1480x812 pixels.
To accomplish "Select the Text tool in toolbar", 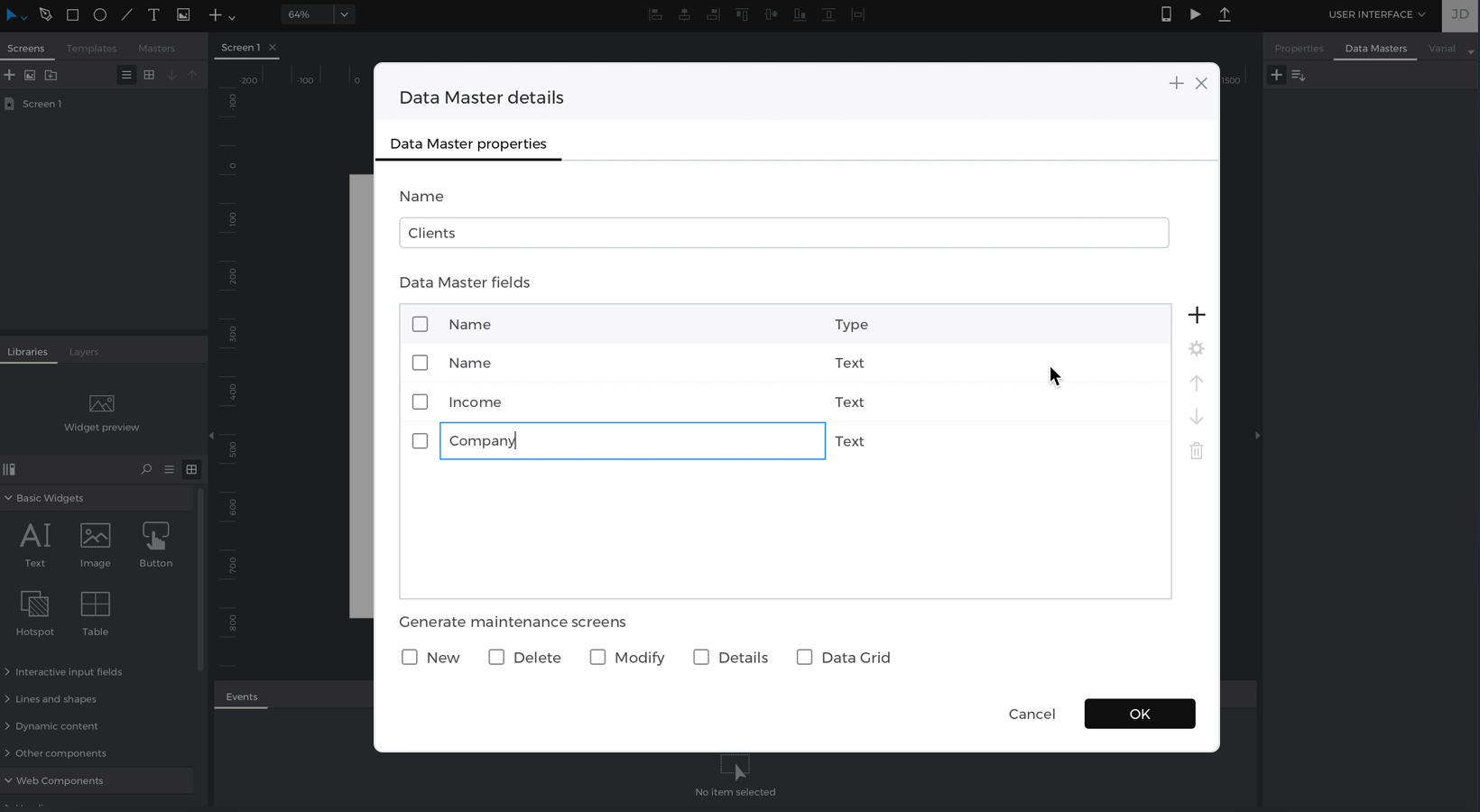I will tap(153, 14).
